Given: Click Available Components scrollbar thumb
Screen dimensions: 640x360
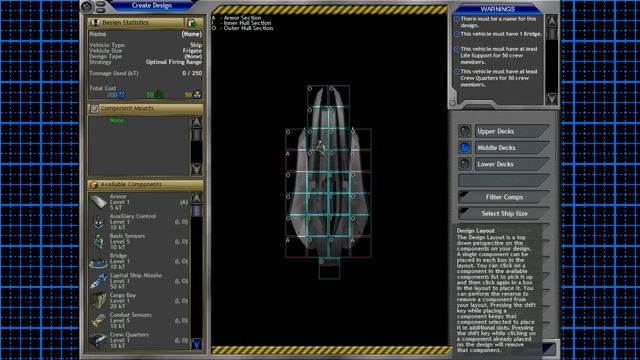Looking at the screenshot, I should tap(196, 211).
